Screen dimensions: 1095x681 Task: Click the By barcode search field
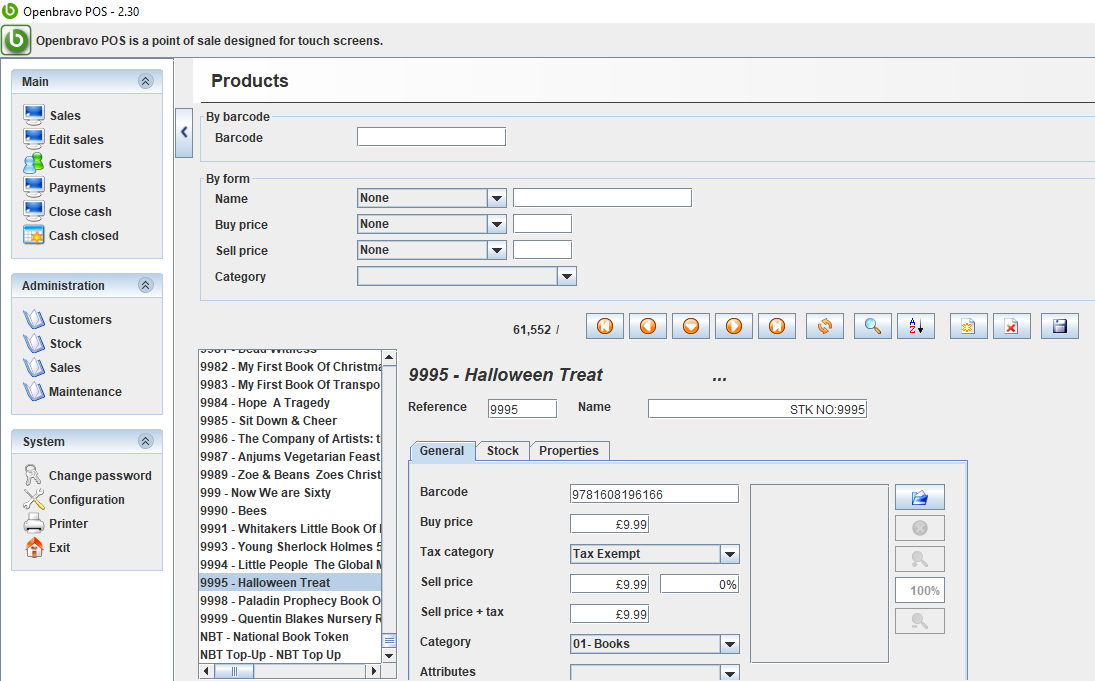pos(432,137)
